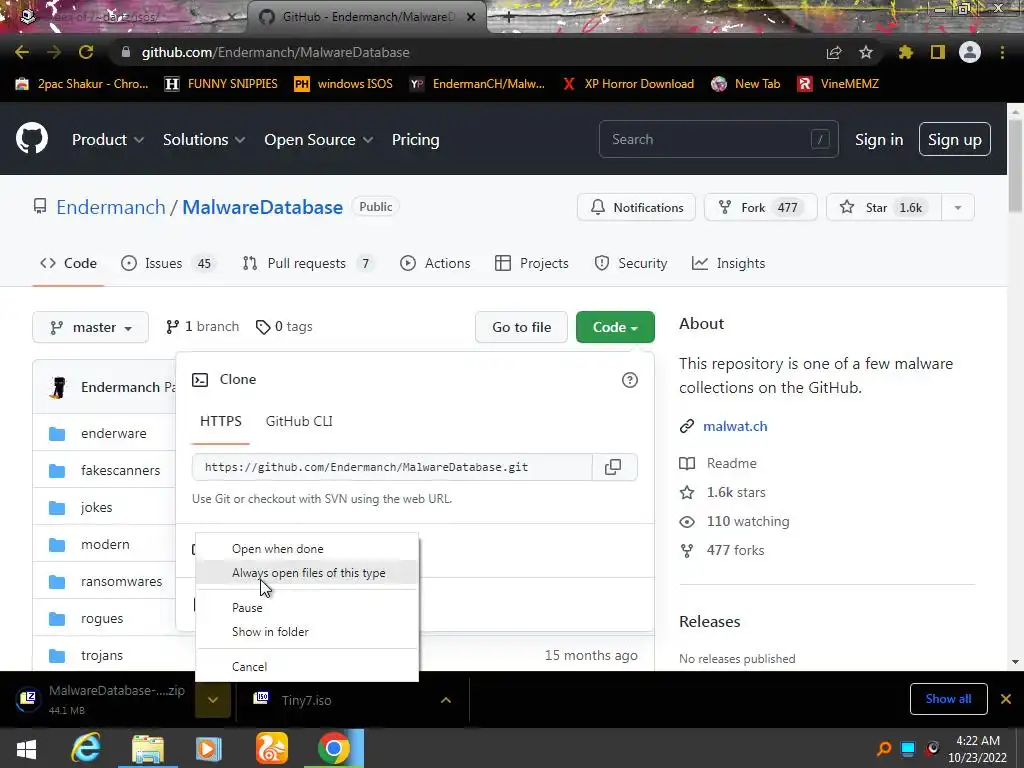Launch Internet Explorer from taskbar
Image resolution: width=1024 pixels, height=768 pixels.
86,748
